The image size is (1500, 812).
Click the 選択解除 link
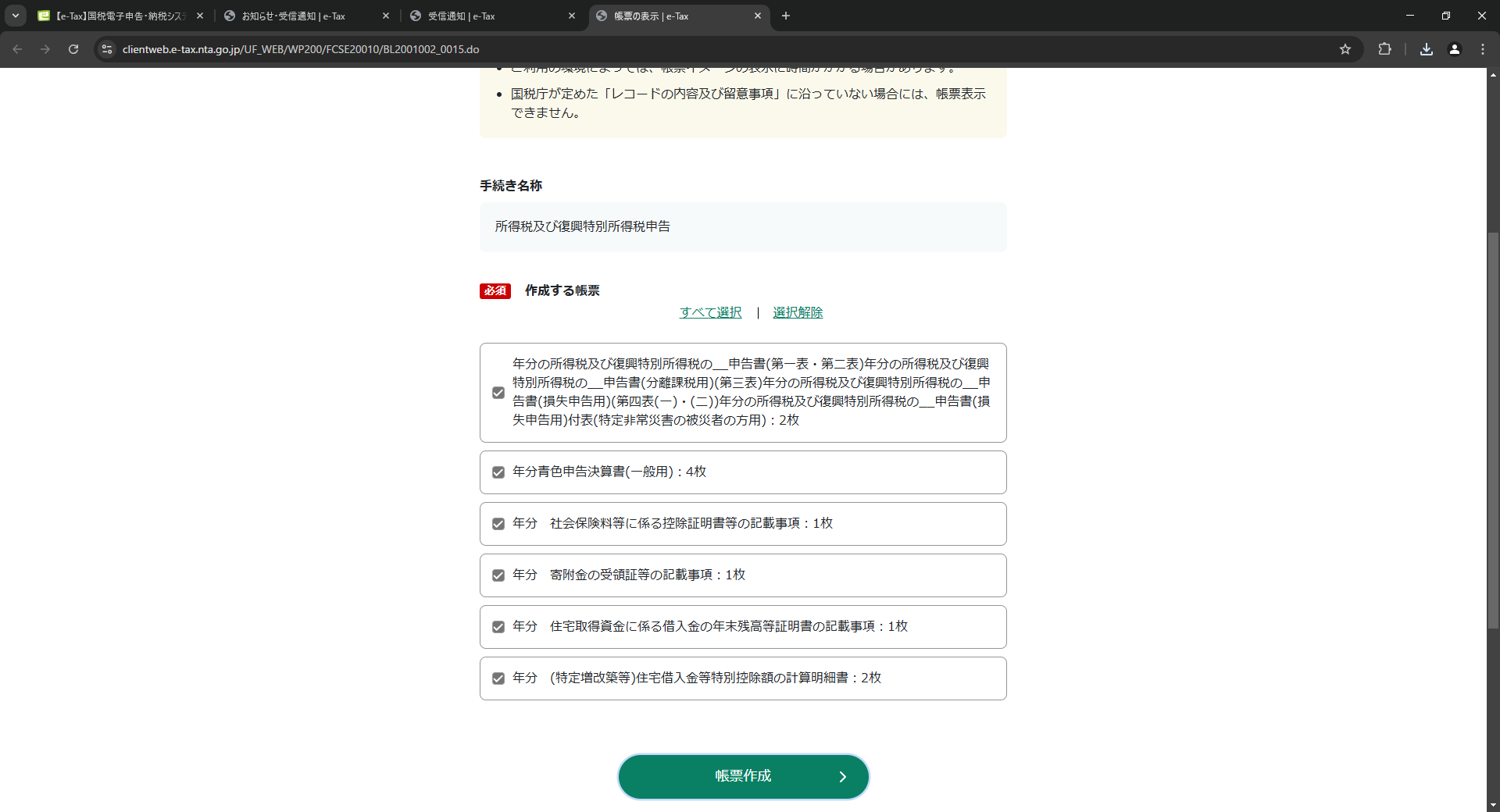(798, 312)
